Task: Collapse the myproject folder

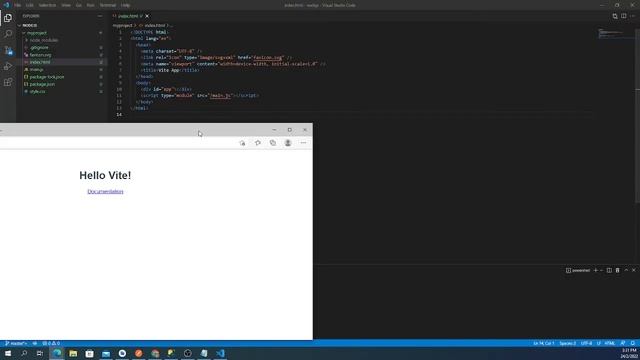Action: 61,33
